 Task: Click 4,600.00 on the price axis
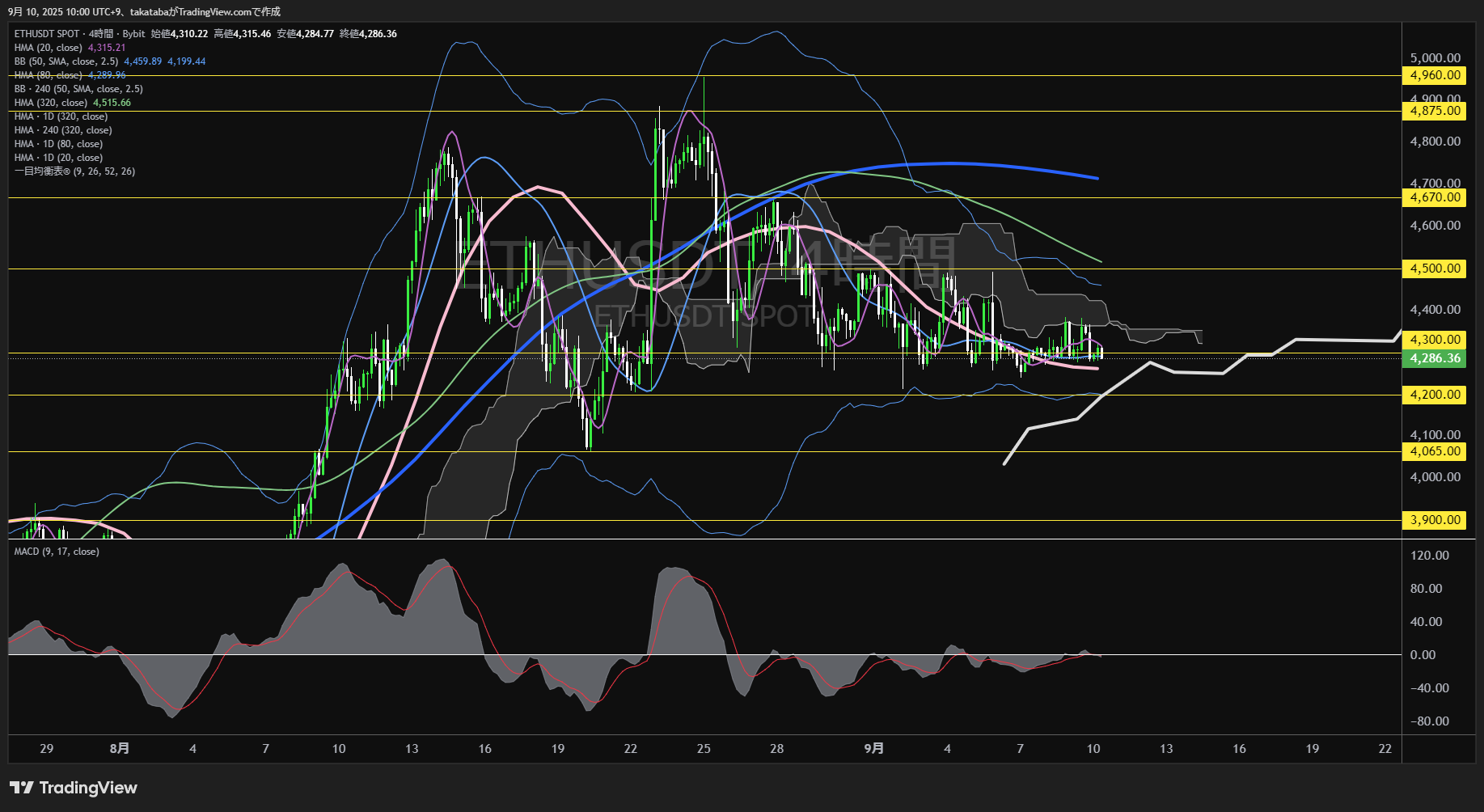tap(1435, 226)
